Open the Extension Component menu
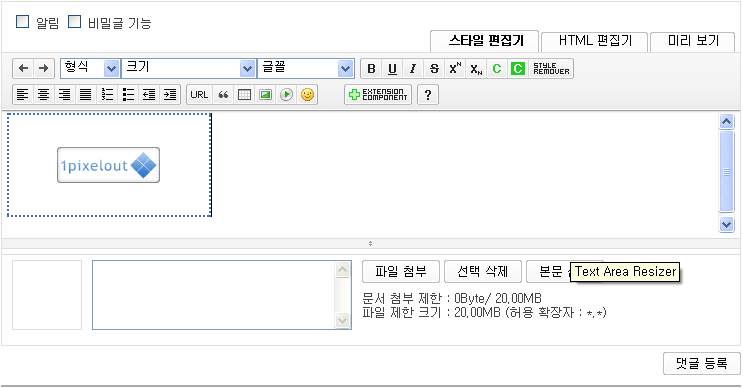The image size is (743, 388). pyautogui.click(x=378, y=94)
